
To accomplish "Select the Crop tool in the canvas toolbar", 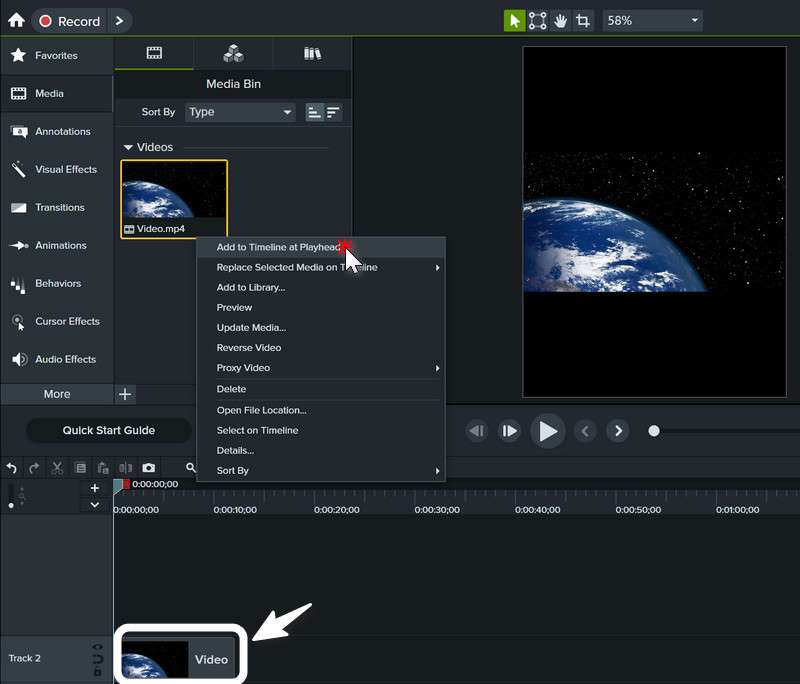I will (583, 21).
